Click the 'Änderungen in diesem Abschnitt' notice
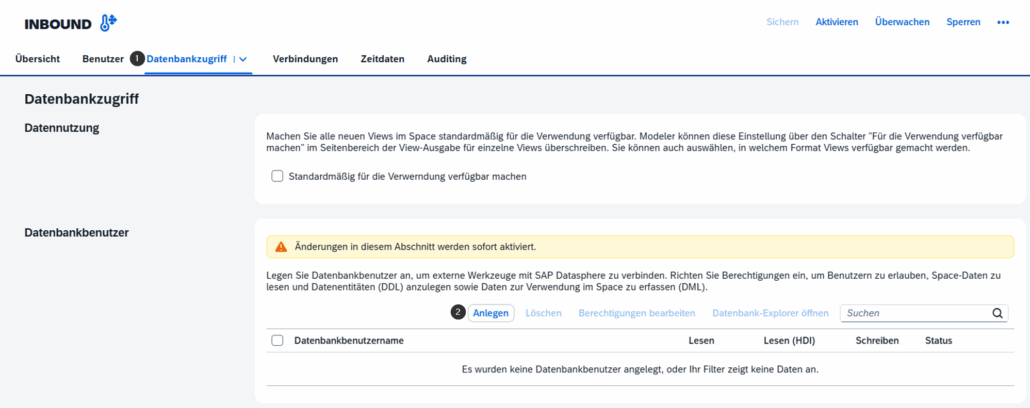Screen dimensions: 1030x408 click(640, 247)
